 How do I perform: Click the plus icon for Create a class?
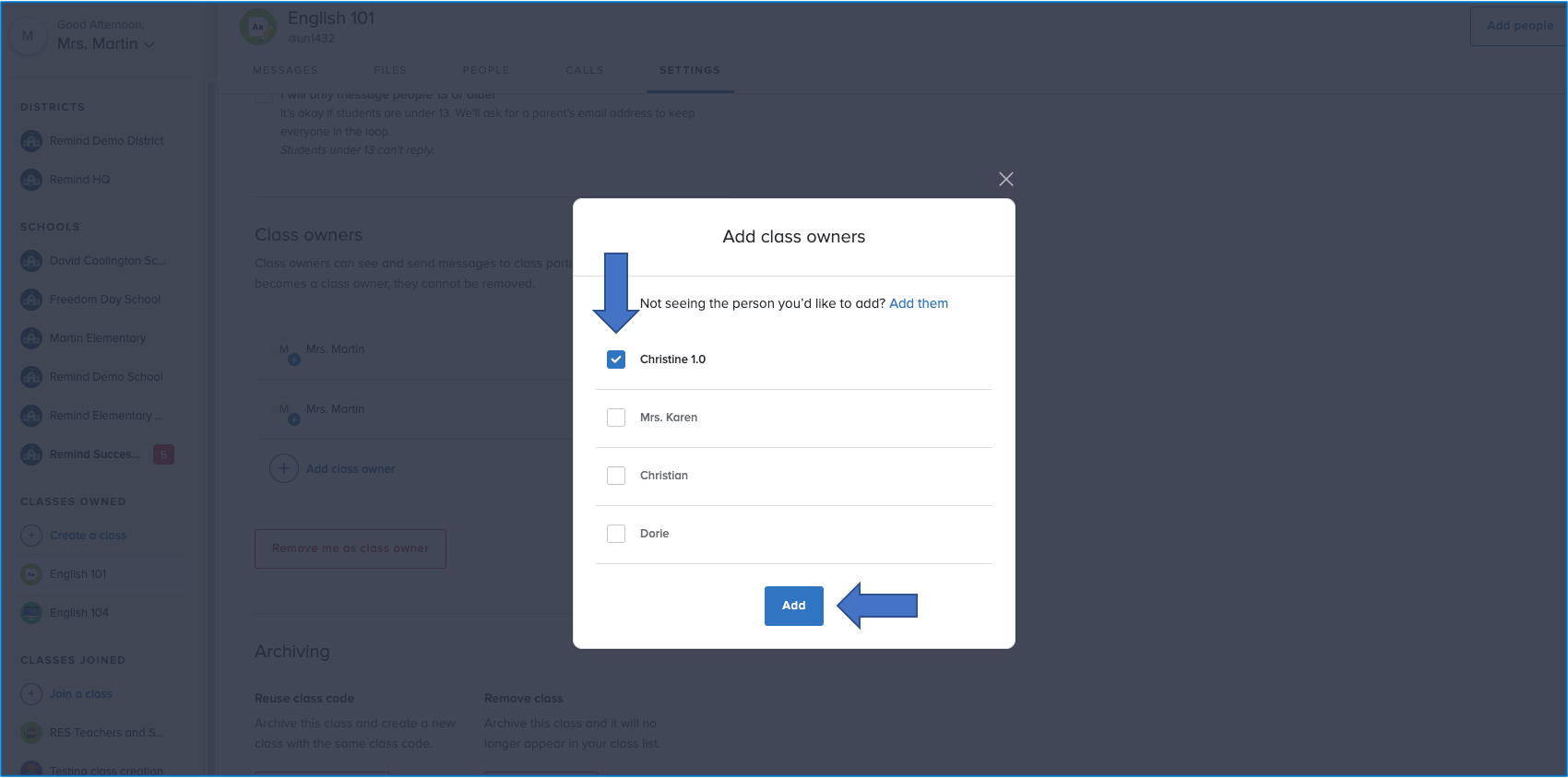point(31,536)
